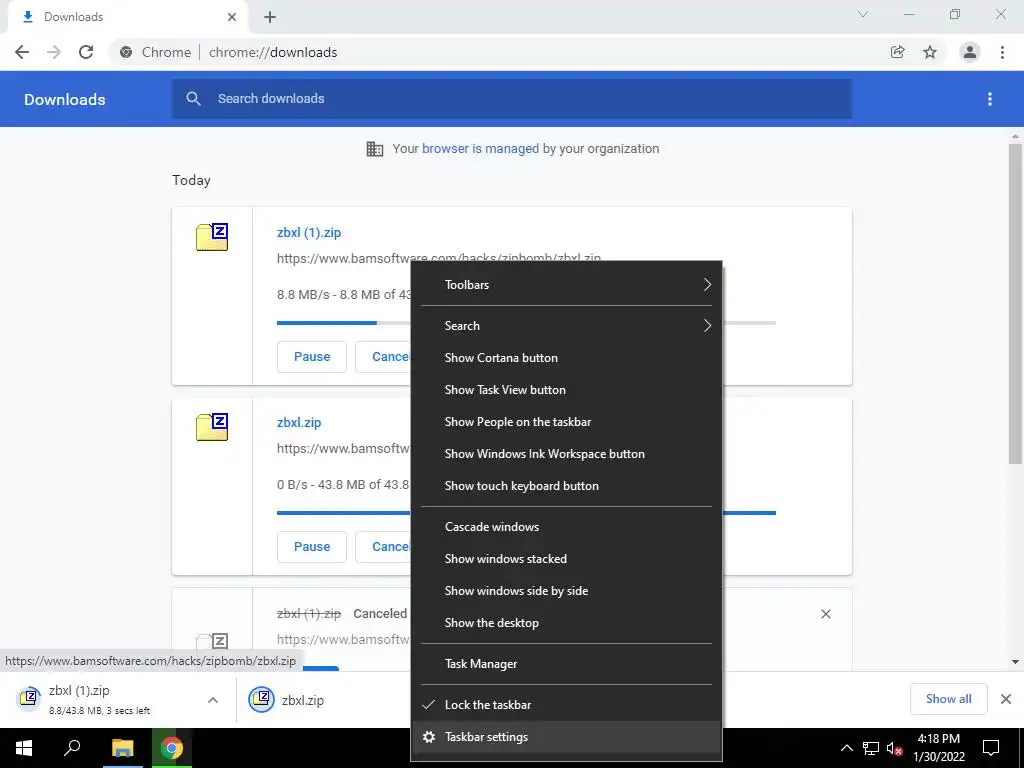This screenshot has height=768, width=1024.
Task: Click the zbxl.zip download progress bar
Action: coord(344,513)
